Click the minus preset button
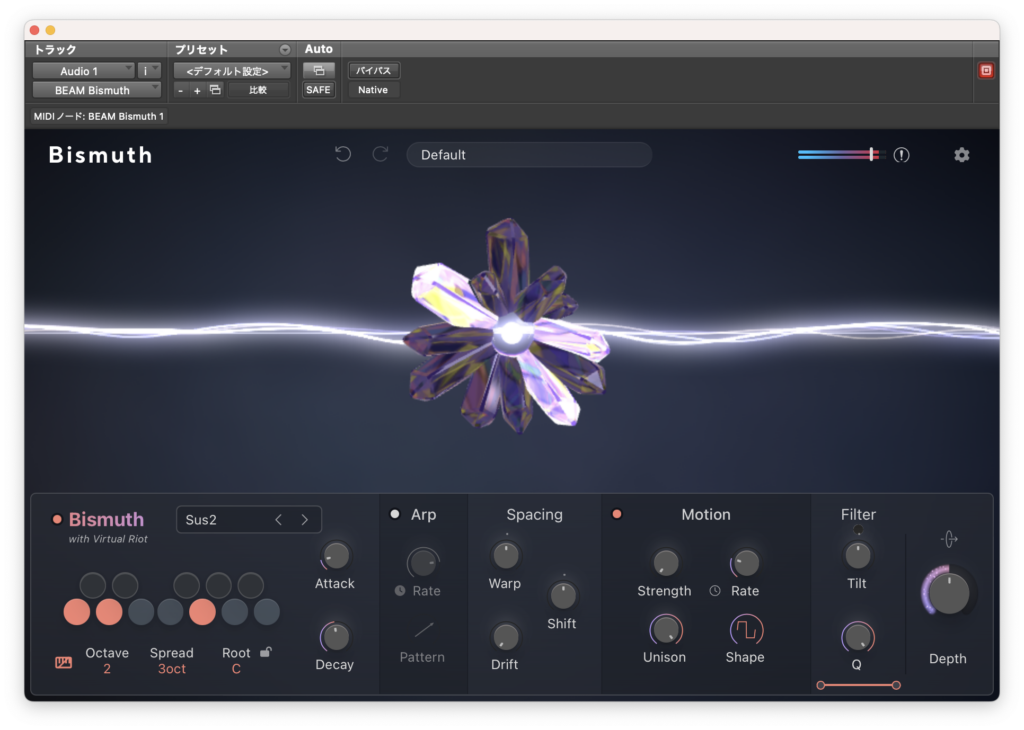Screen dimensions: 1024x730 (181, 90)
